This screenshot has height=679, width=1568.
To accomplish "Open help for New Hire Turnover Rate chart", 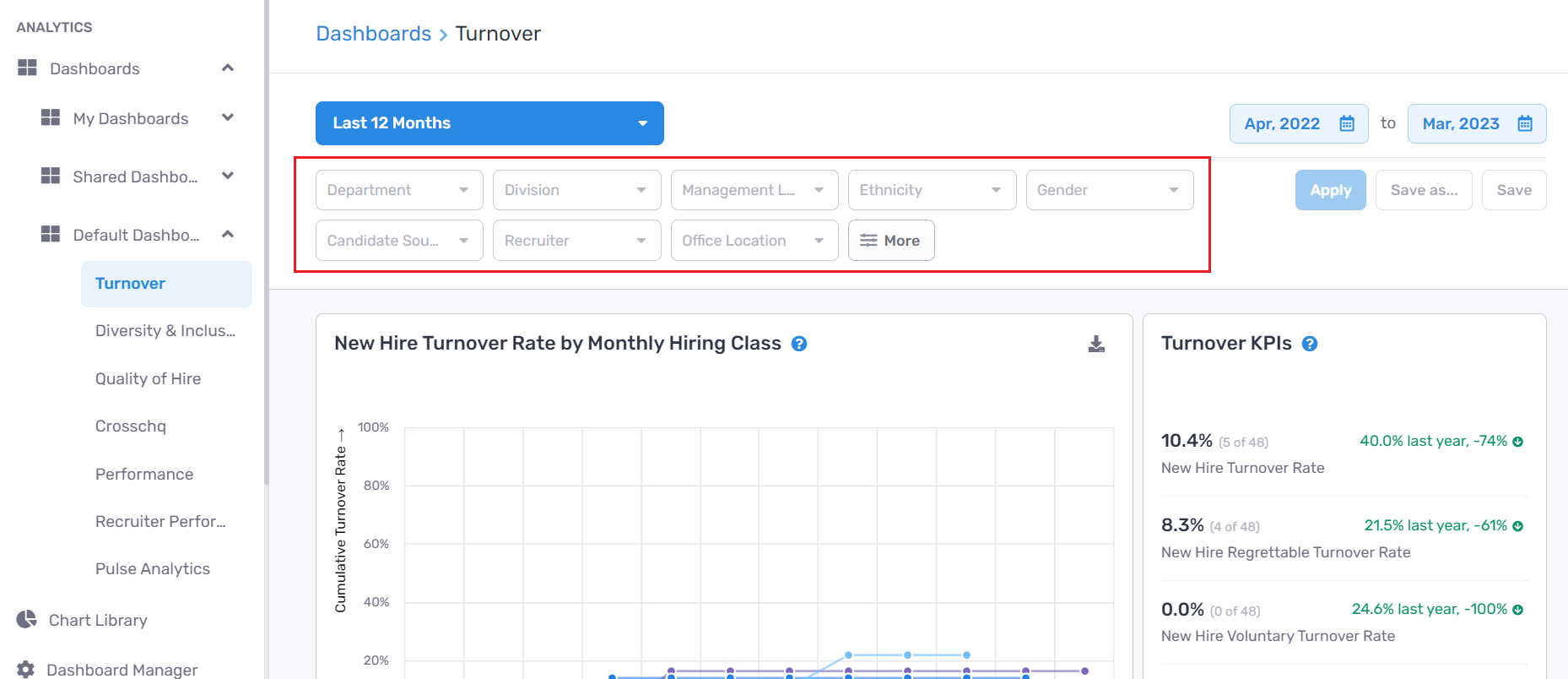I will click(799, 344).
